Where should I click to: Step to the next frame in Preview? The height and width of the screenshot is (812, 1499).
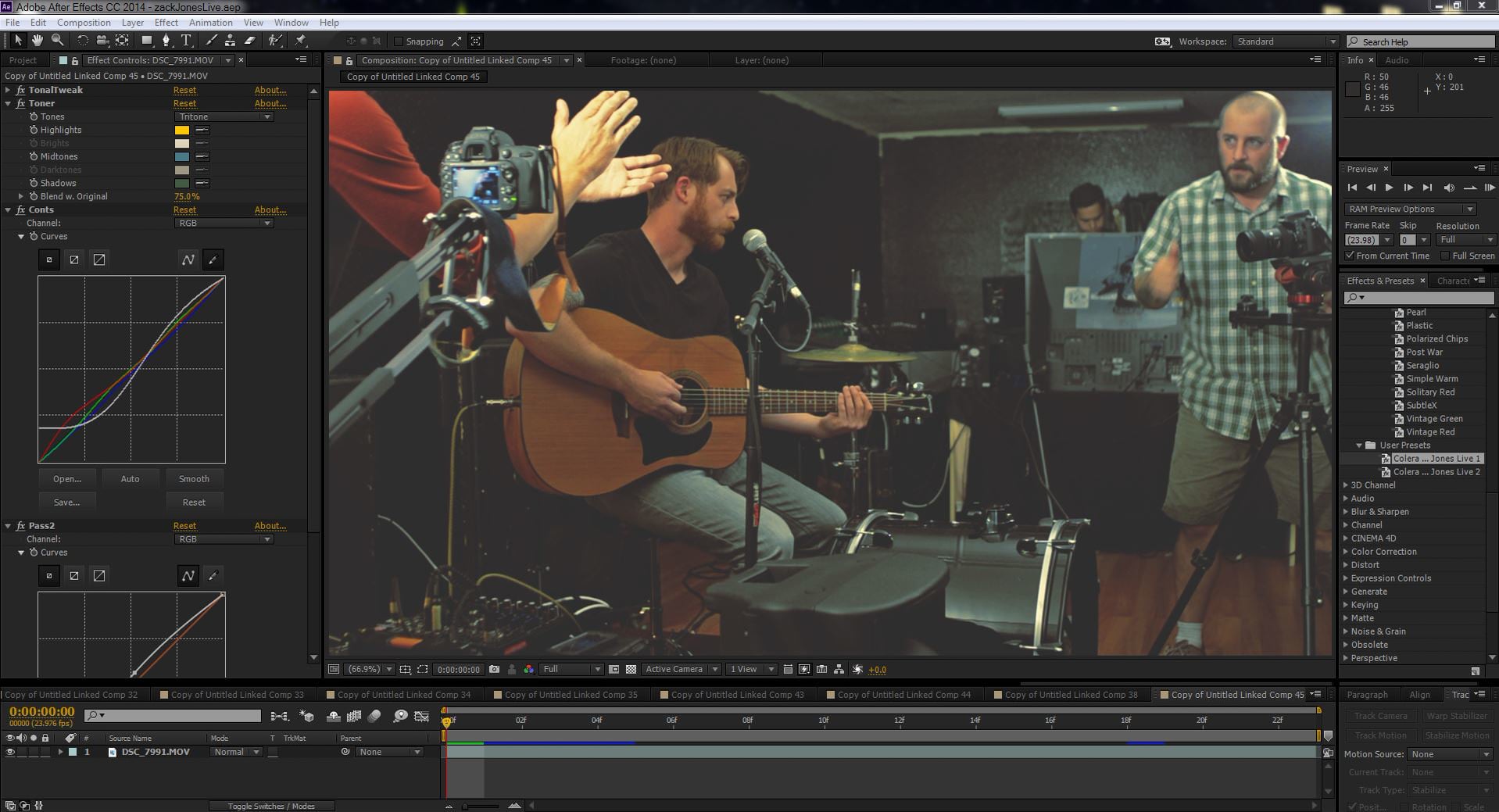coord(1408,188)
